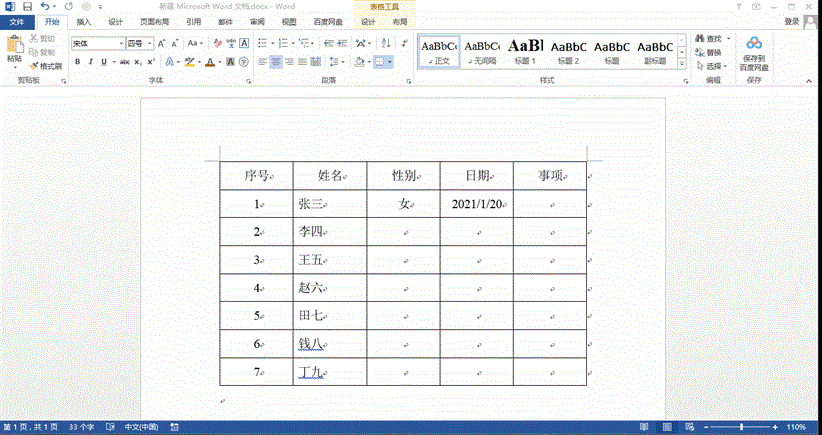Toggle Bold formatting
Viewport: 822px width, 435px height.
76,62
